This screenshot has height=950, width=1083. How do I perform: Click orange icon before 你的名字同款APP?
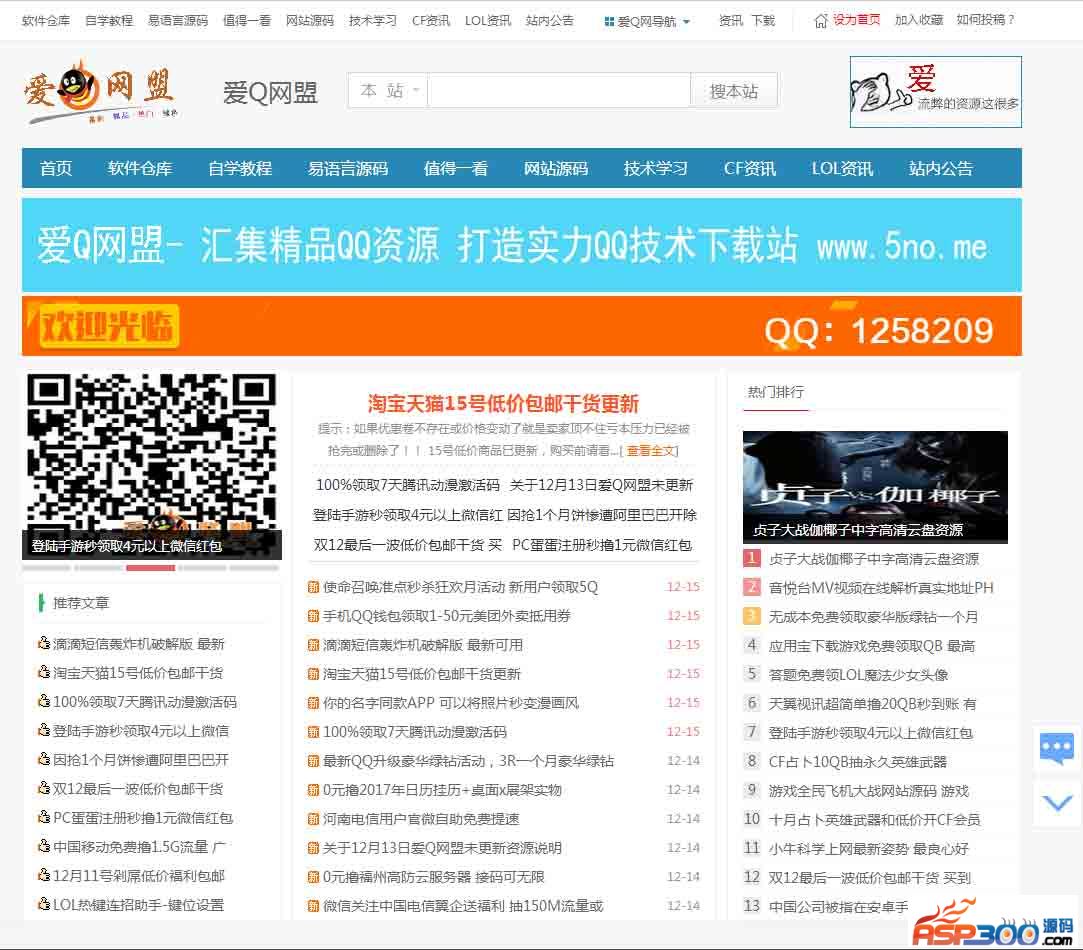point(313,703)
